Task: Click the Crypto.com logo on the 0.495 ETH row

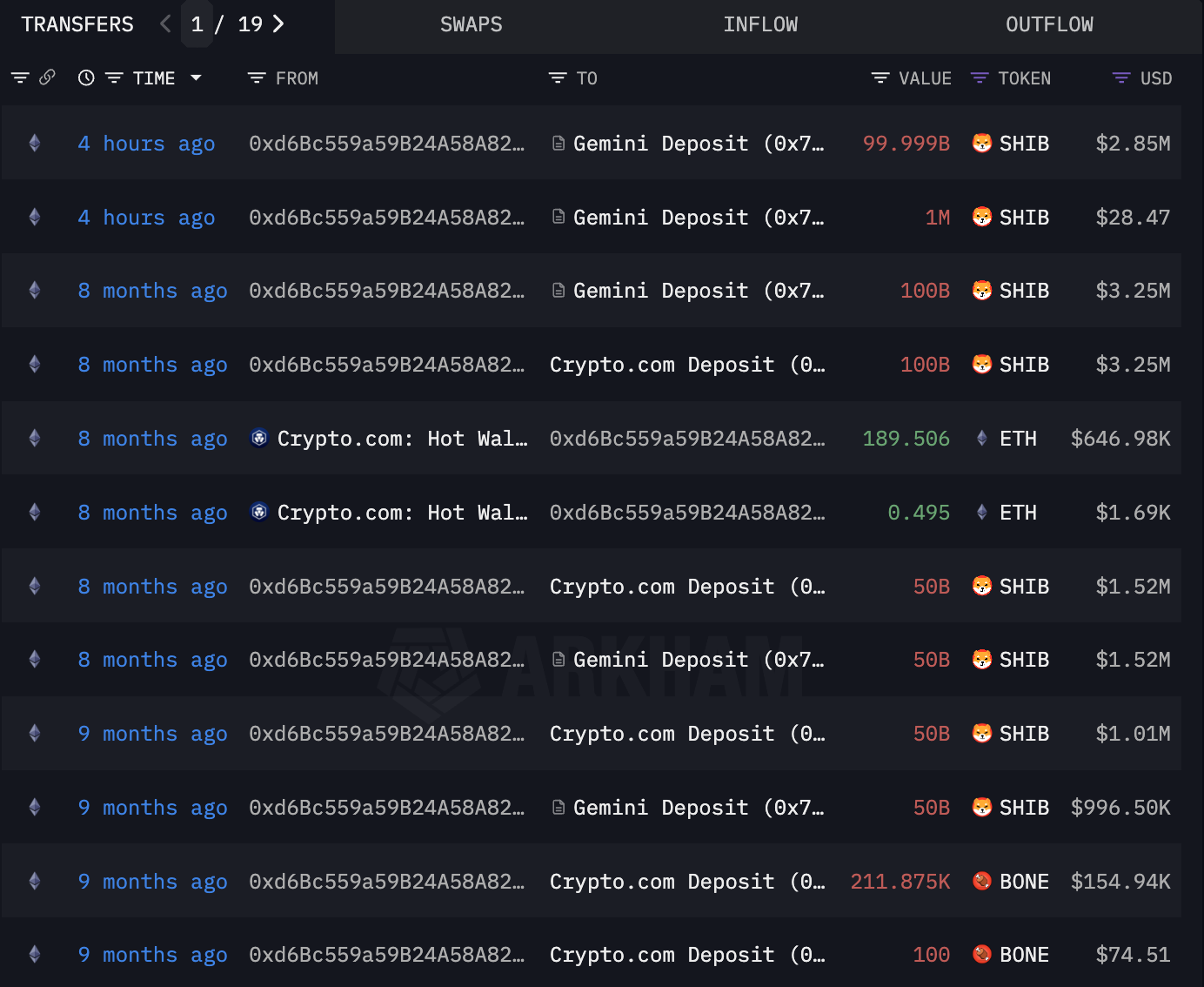Action: click(x=259, y=512)
